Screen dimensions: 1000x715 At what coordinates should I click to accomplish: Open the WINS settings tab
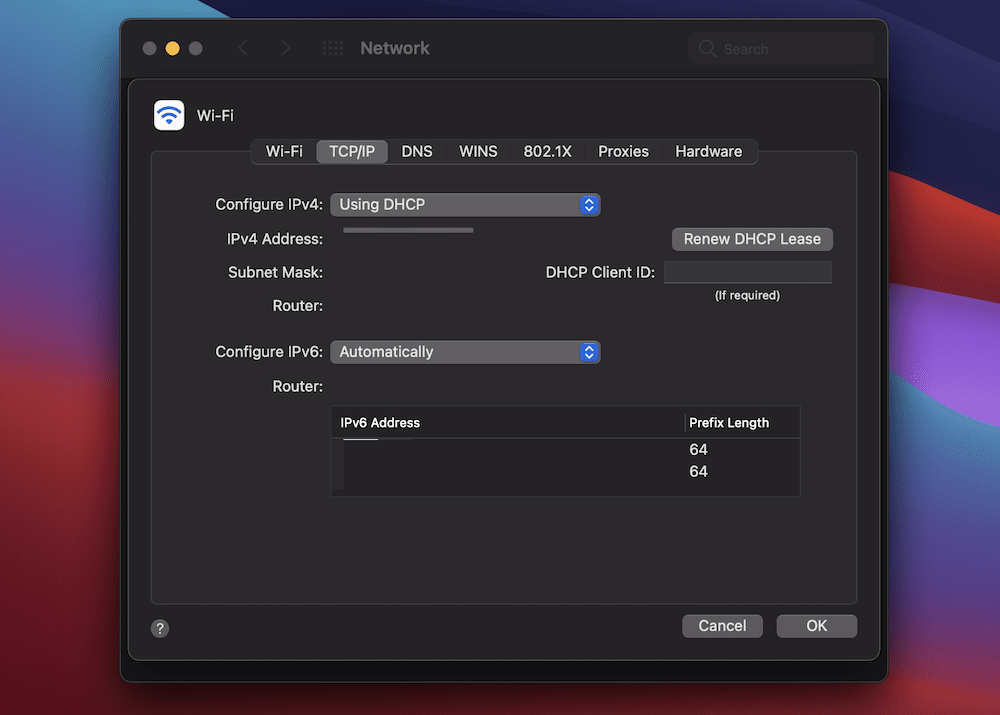pos(478,151)
